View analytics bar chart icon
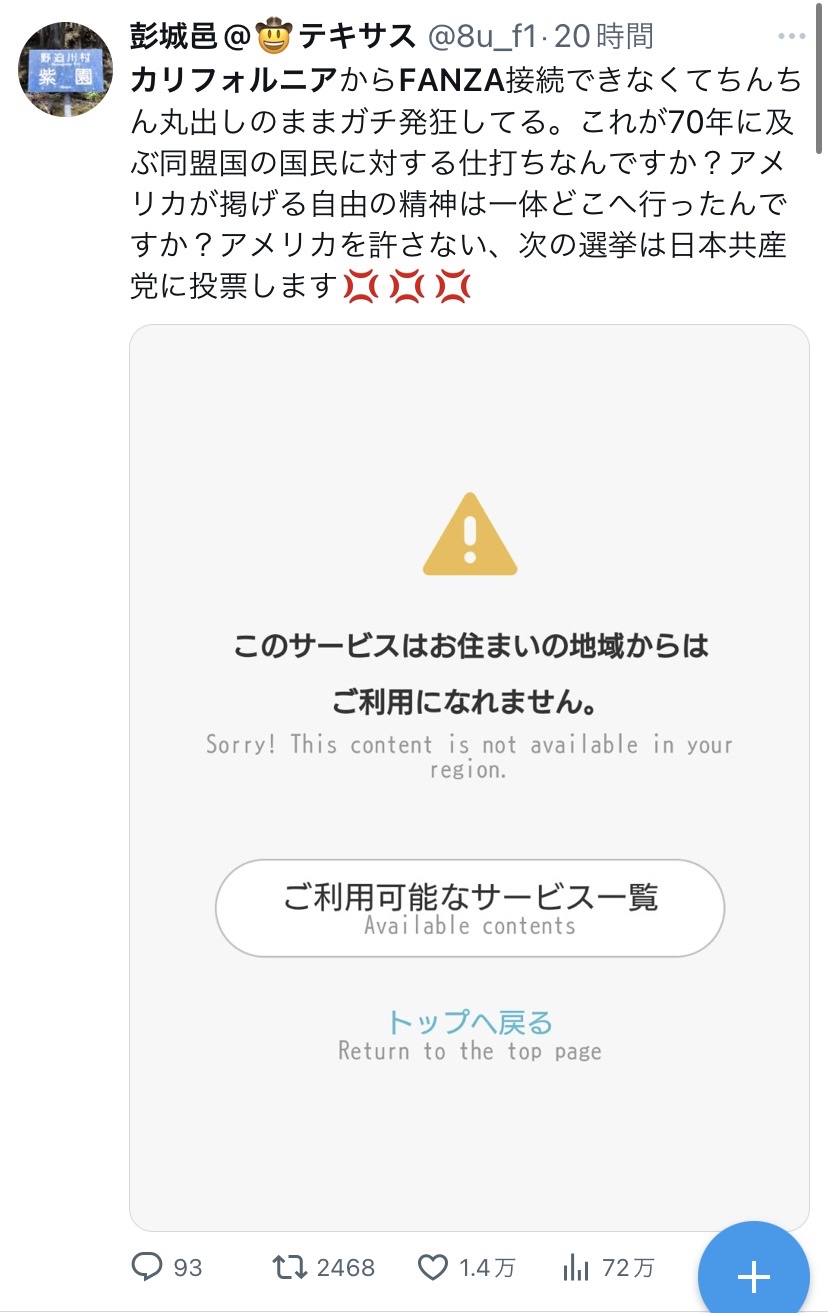The image size is (828, 1313). [576, 1268]
